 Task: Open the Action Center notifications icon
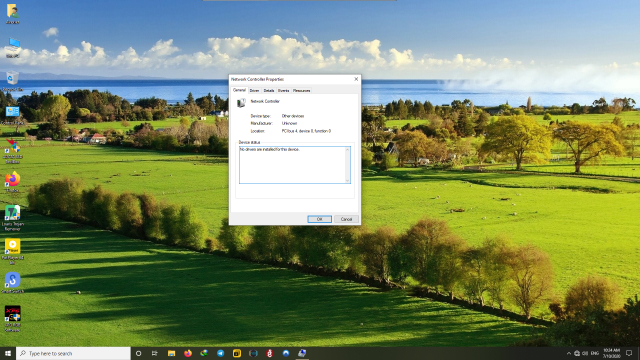coord(629,353)
